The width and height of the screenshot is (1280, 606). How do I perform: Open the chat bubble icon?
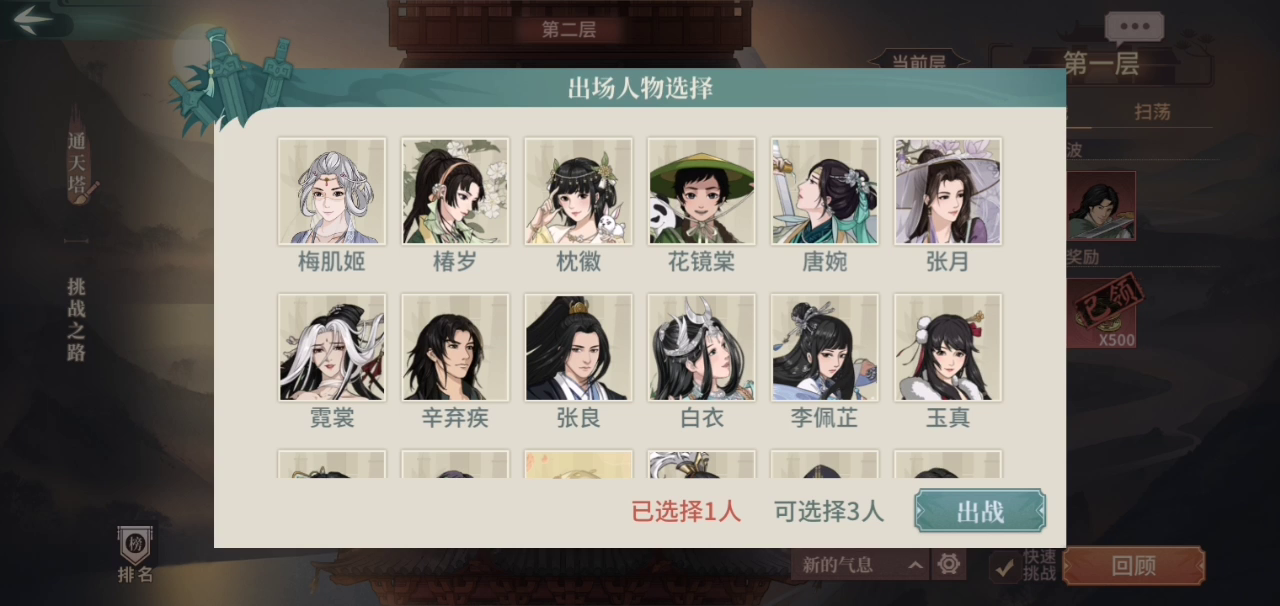tap(1134, 28)
